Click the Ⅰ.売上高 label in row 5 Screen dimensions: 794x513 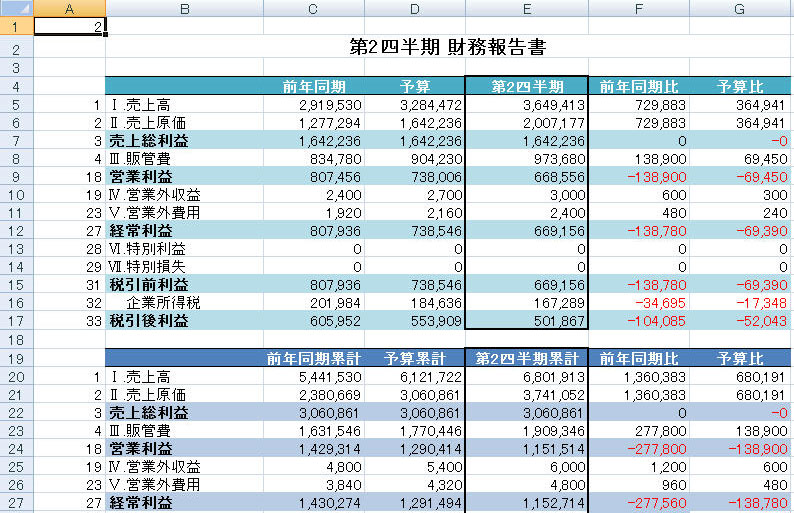140,105
